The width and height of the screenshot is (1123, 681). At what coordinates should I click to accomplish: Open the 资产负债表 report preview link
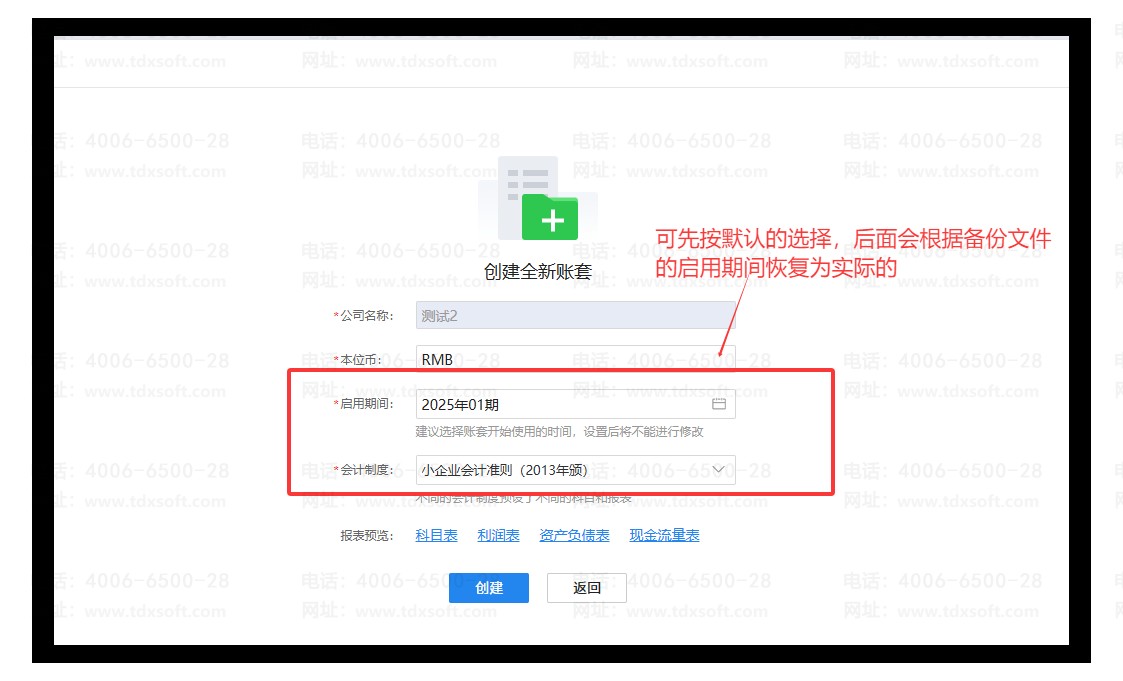pyautogui.click(x=574, y=535)
